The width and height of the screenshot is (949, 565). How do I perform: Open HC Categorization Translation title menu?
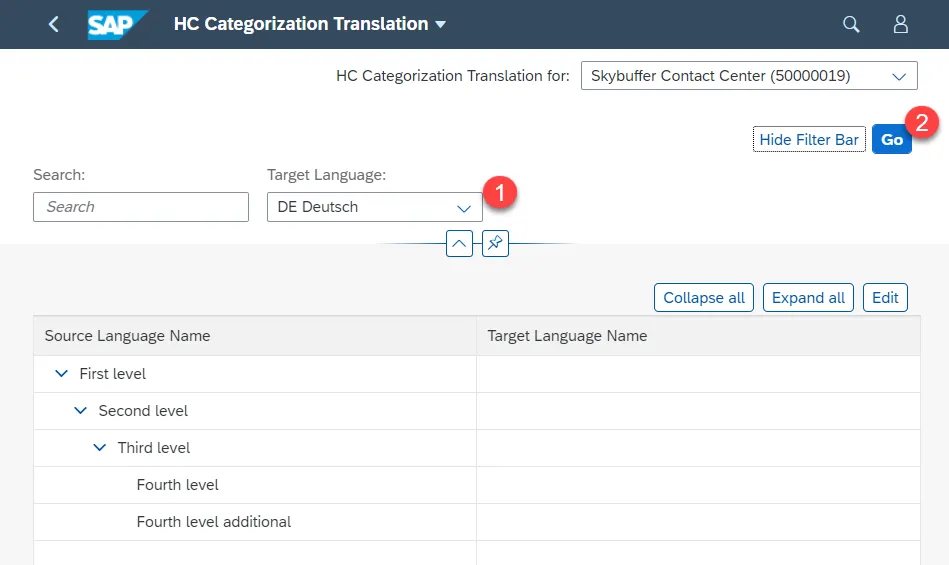(310, 24)
